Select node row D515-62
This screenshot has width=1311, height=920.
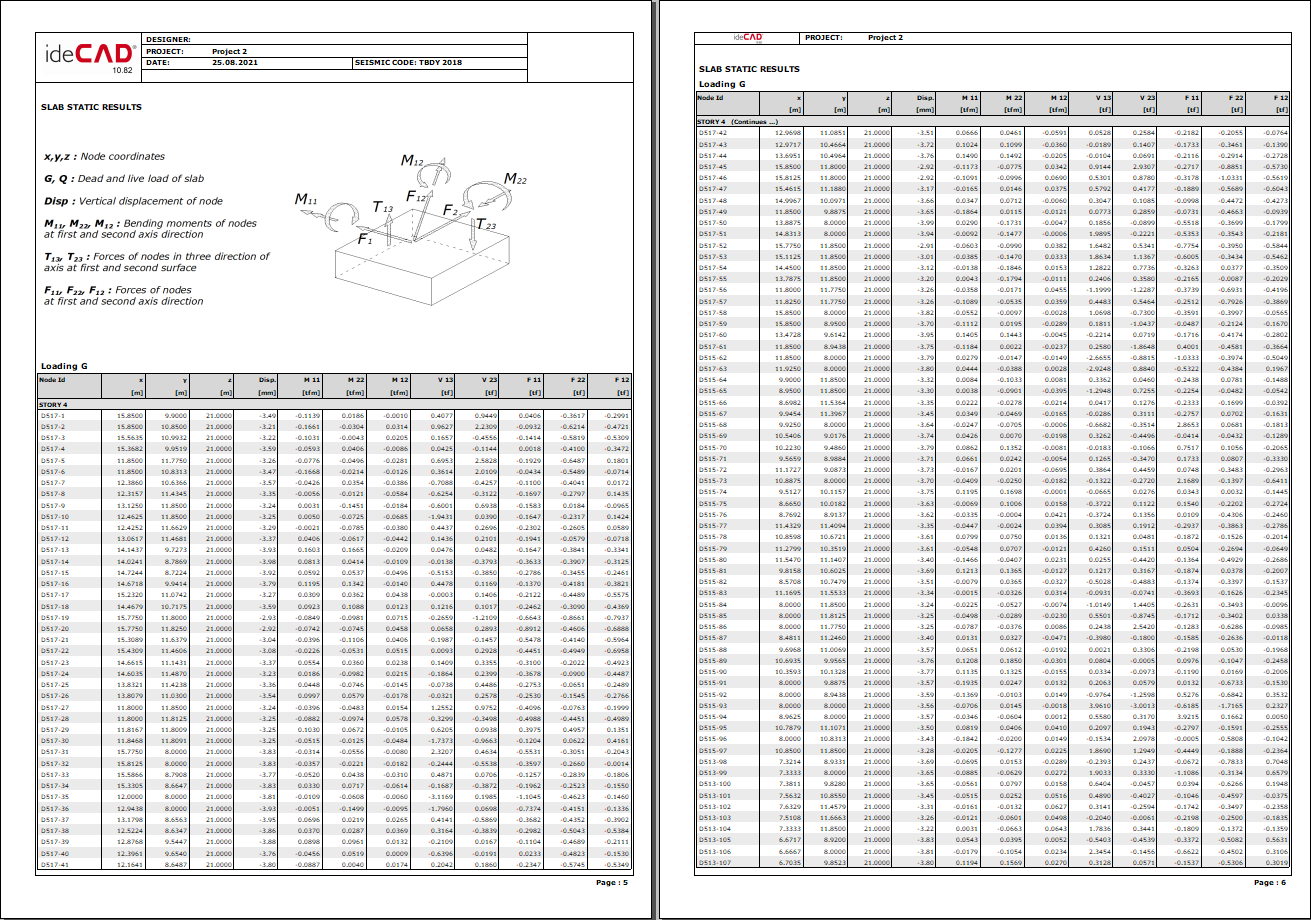point(994,357)
